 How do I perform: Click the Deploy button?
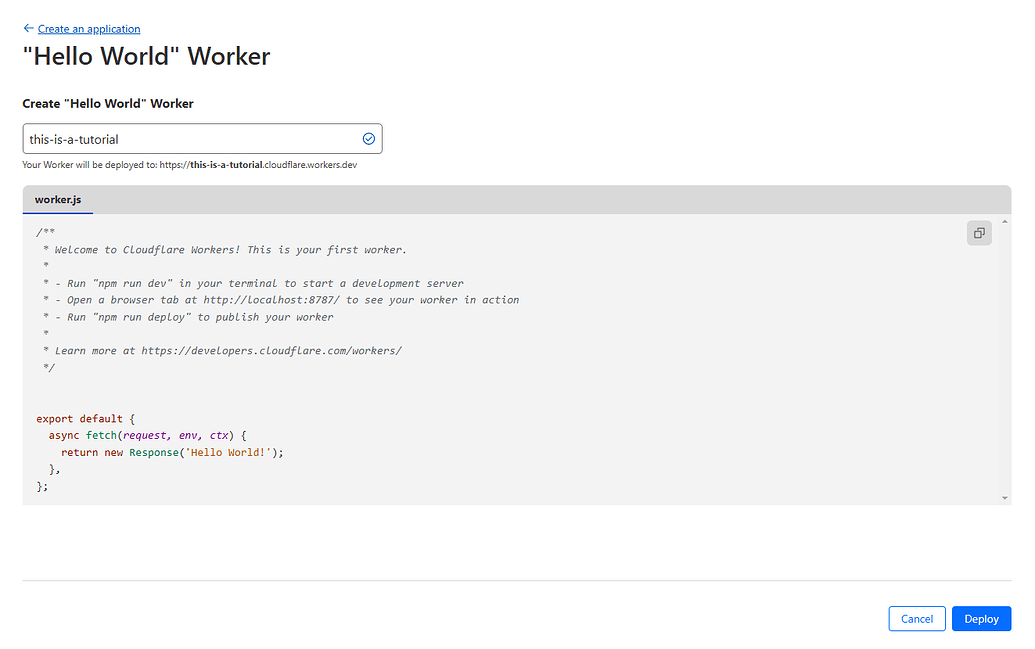[x=981, y=618]
